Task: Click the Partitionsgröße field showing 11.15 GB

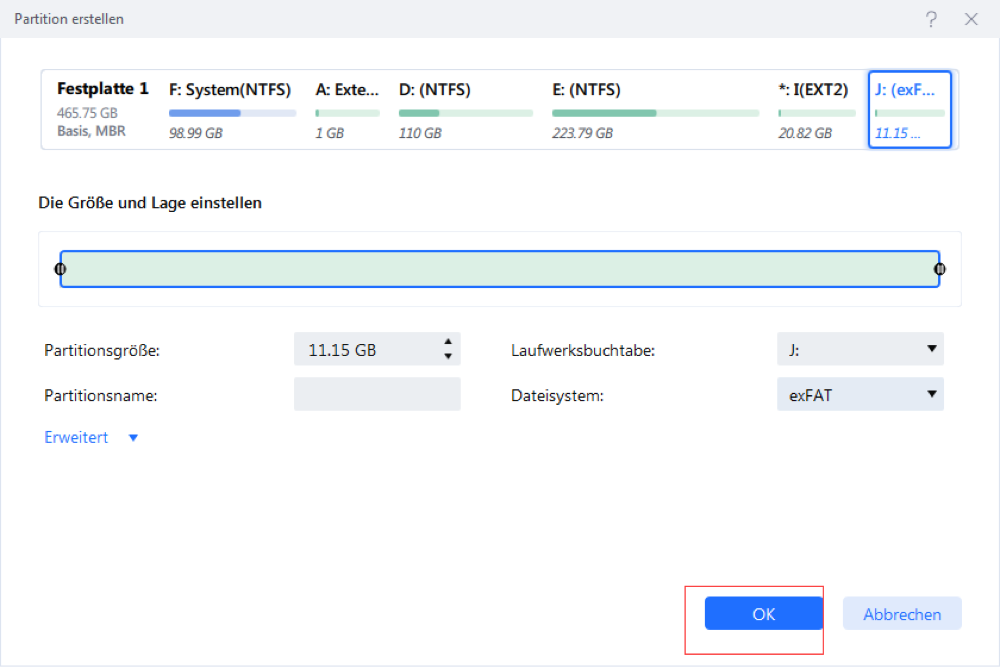Action: coord(377,349)
